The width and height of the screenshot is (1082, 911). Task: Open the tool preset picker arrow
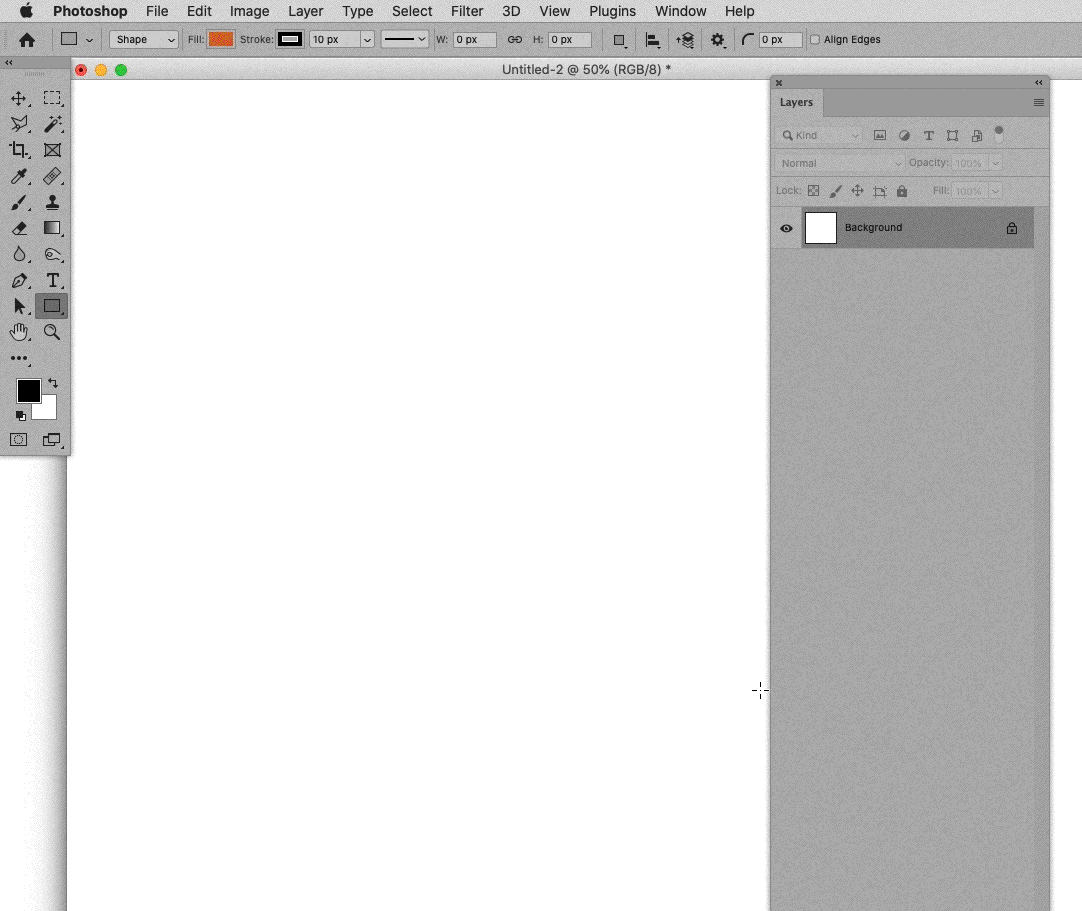(89, 40)
